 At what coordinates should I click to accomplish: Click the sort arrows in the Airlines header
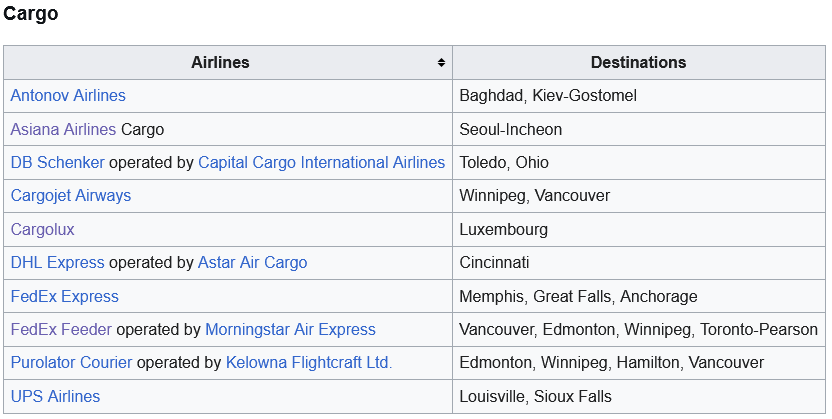(441, 63)
